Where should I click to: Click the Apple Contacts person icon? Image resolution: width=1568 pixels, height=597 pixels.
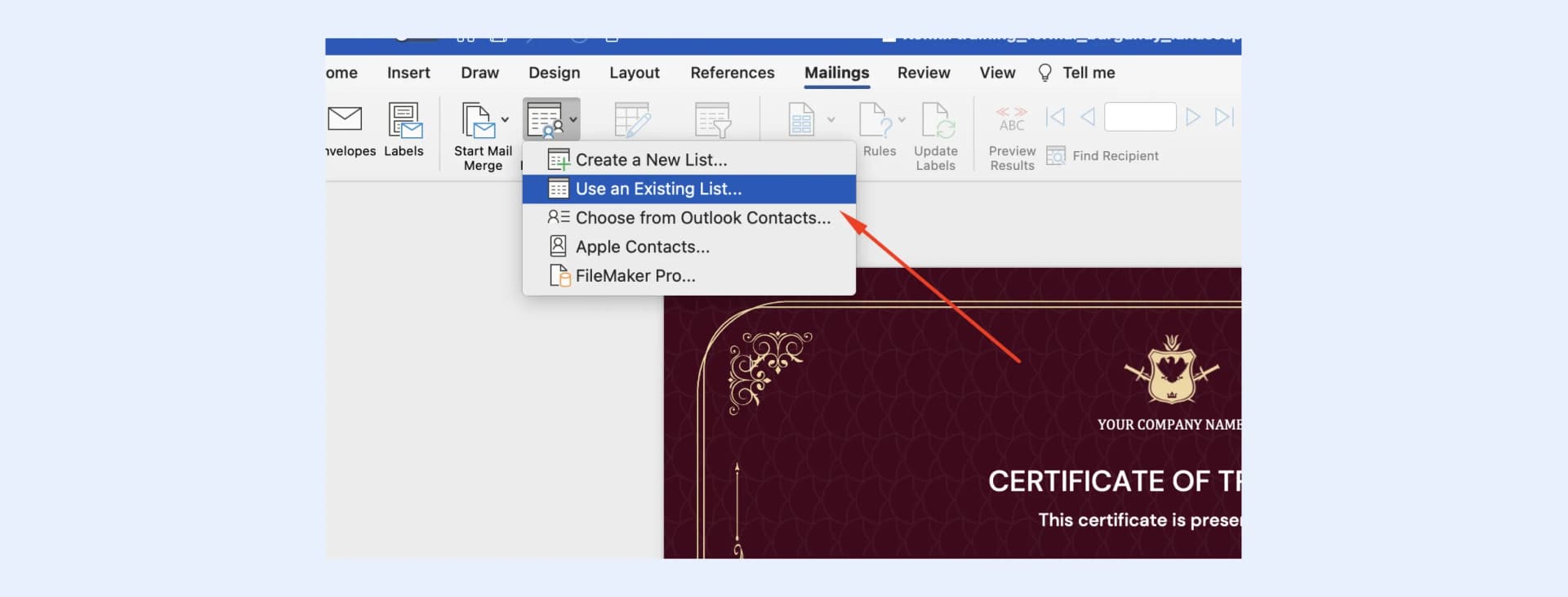click(x=558, y=246)
